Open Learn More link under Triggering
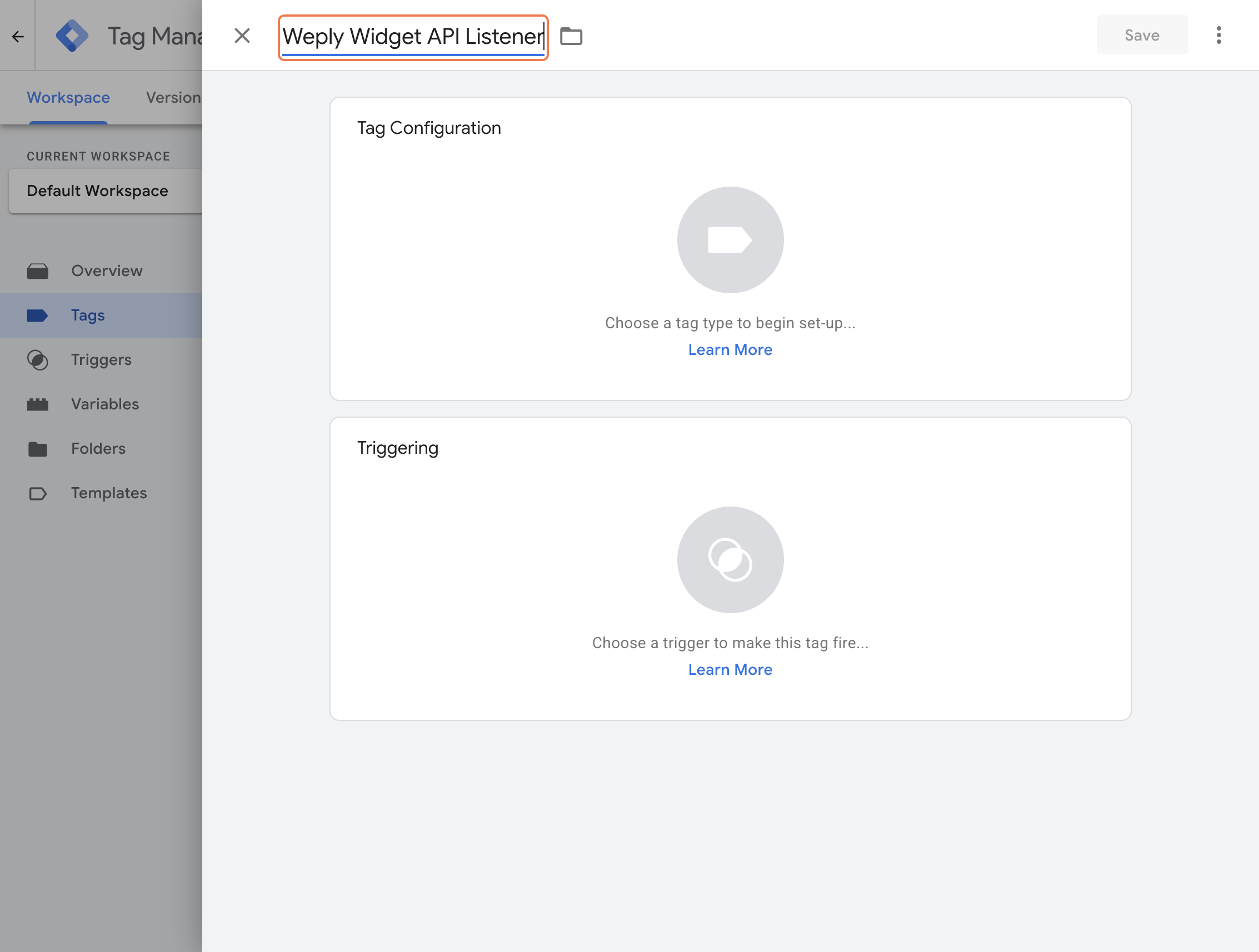Image resolution: width=1259 pixels, height=952 pixels. (x=730, y=669)
